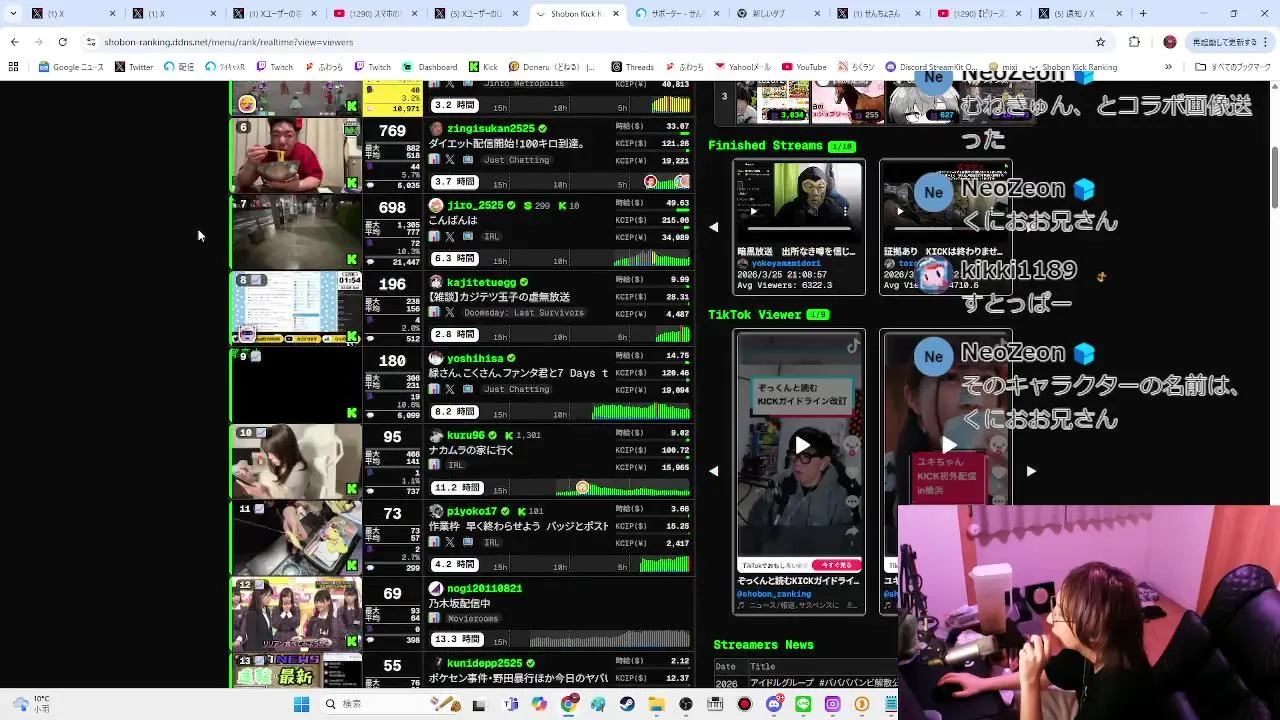
Task: Open the X icon in kajitetuegg's row
Action: pyautogui.click(x=450, y=313)
